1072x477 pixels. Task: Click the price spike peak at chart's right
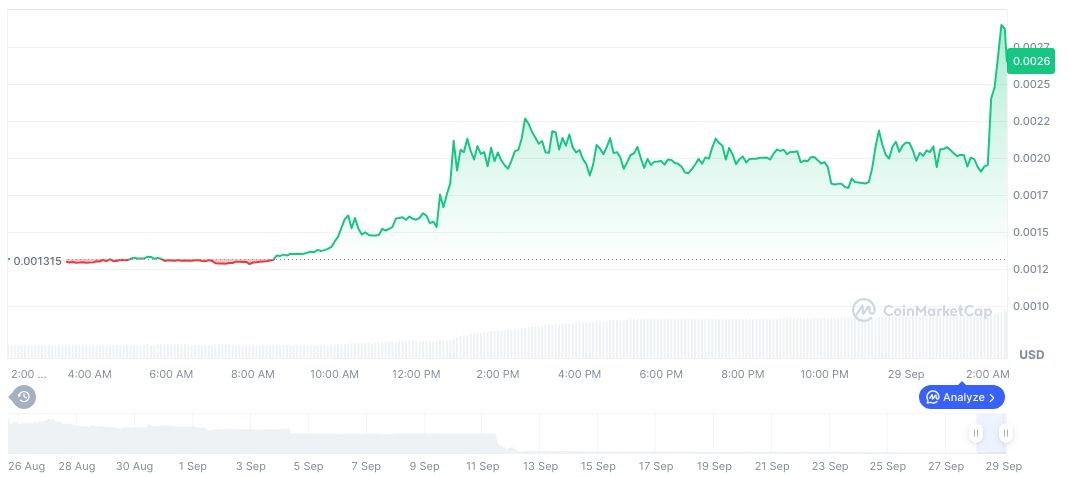point(1002,26)
